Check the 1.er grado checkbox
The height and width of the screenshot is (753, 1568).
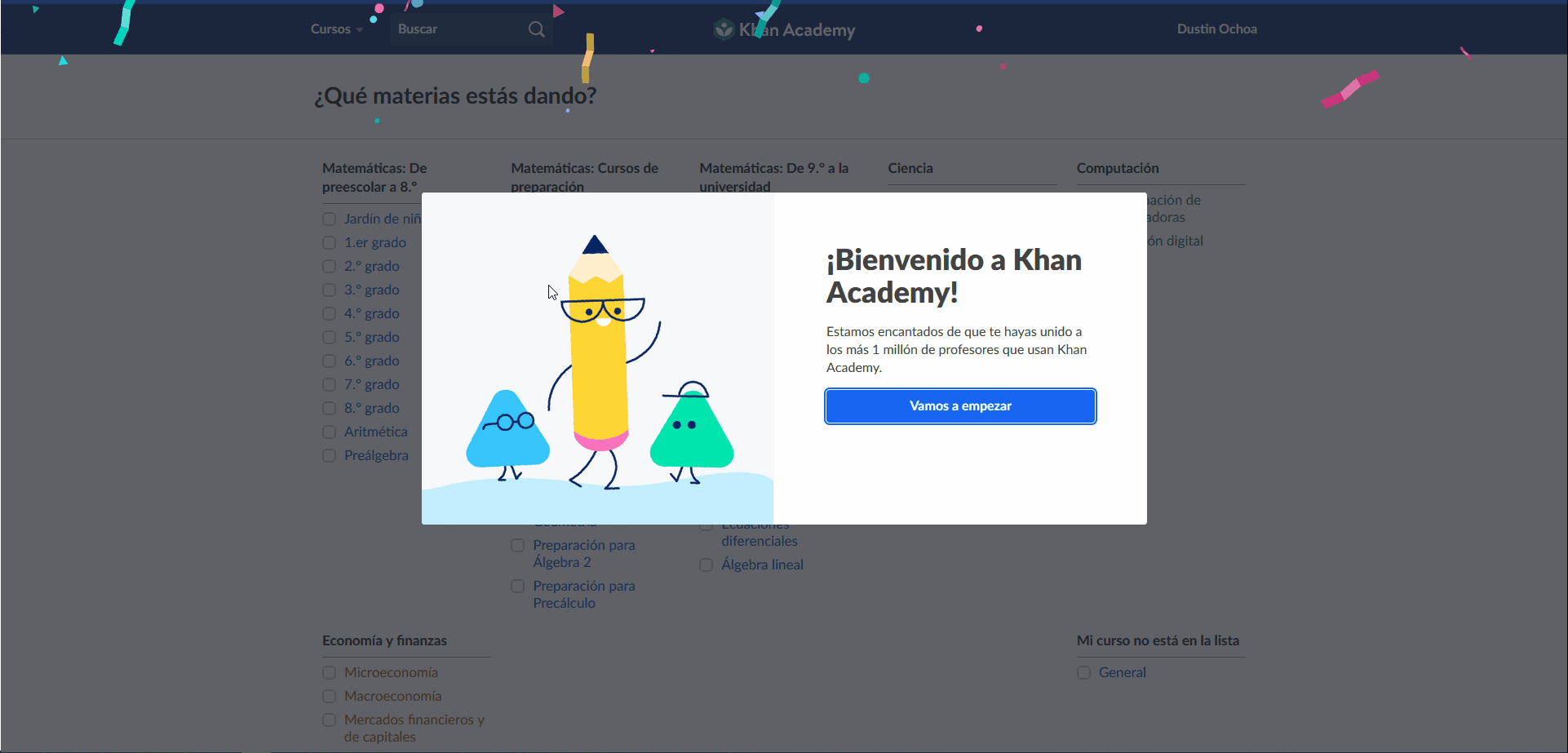pyautogui.click(x=330, y=243)
